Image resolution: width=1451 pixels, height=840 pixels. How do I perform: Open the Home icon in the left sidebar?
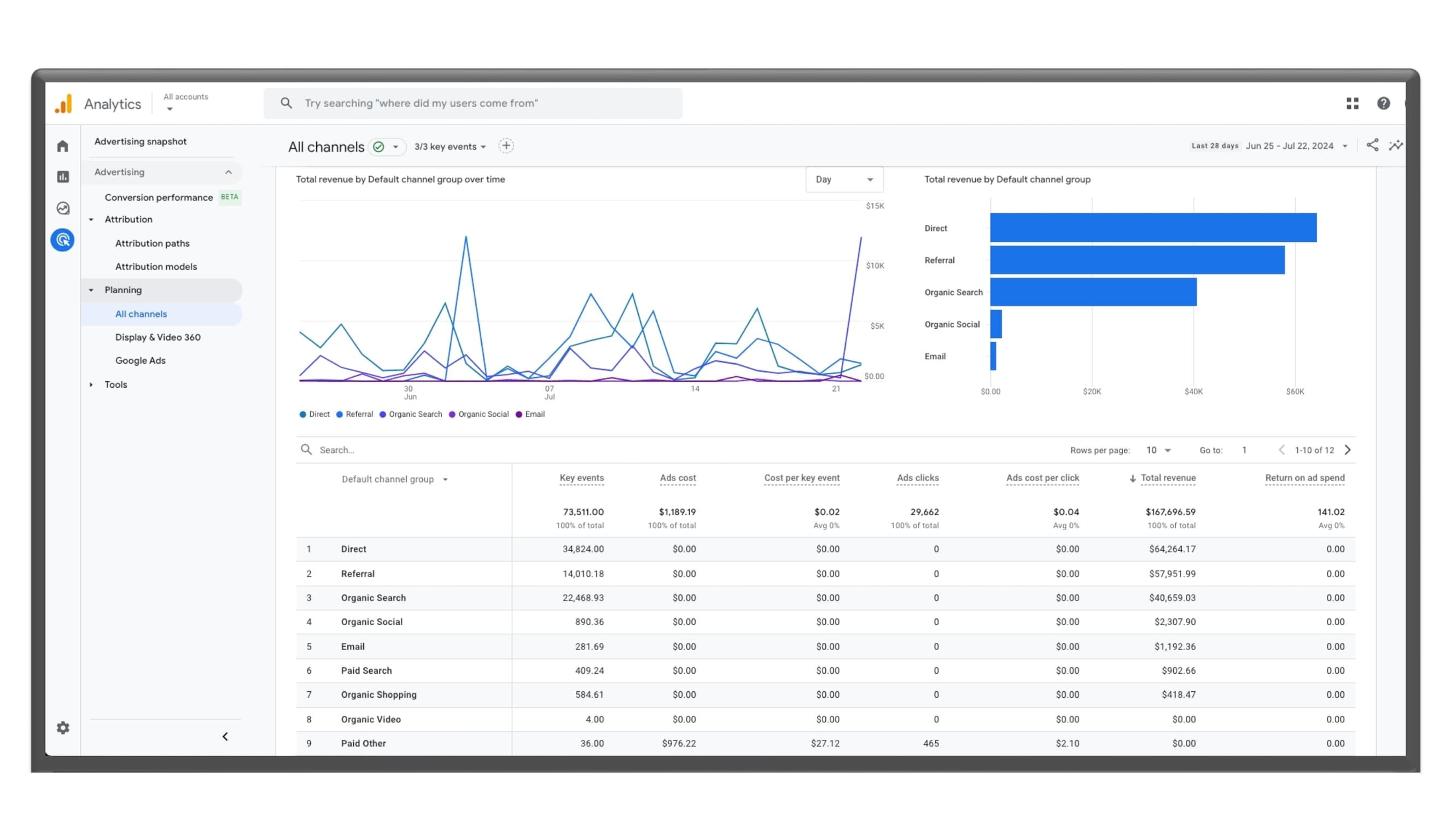[x=62, y=146]
